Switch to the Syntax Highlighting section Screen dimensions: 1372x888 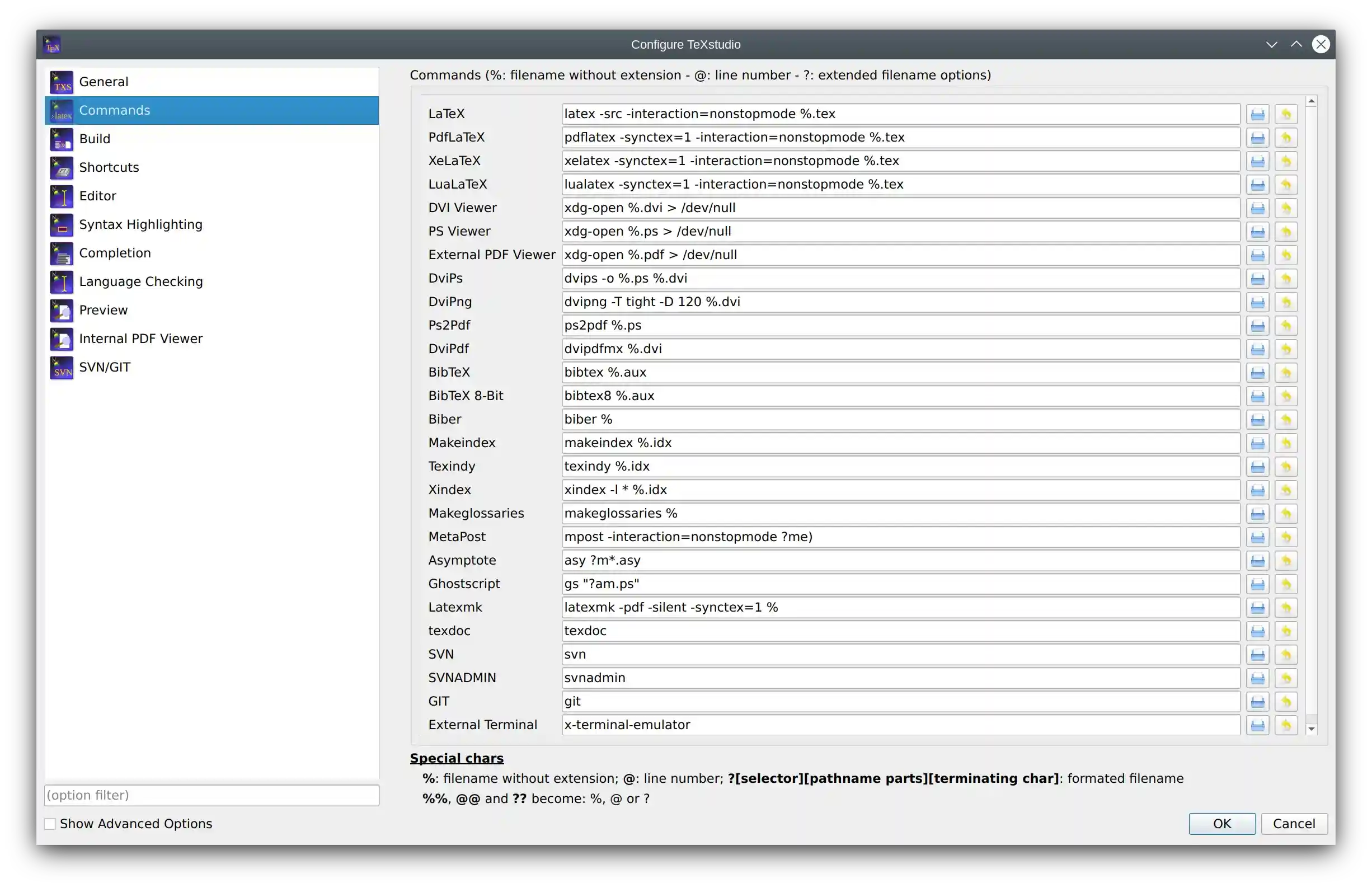click(140, 224)
